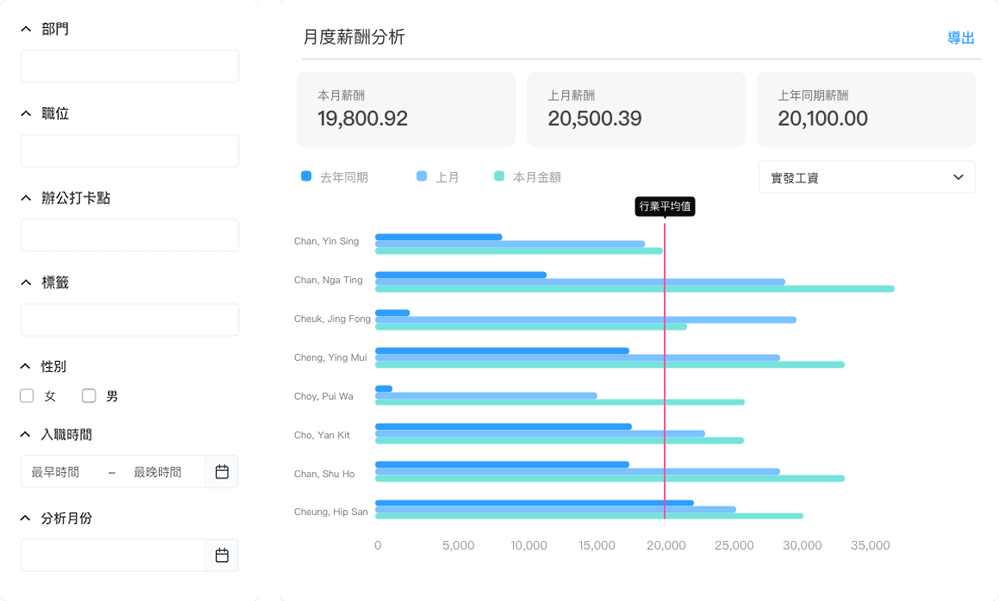Screen dimensions: 999x601
Task: Select the 上年同期薪酬 summary card
Action: [x=866, y=110]
